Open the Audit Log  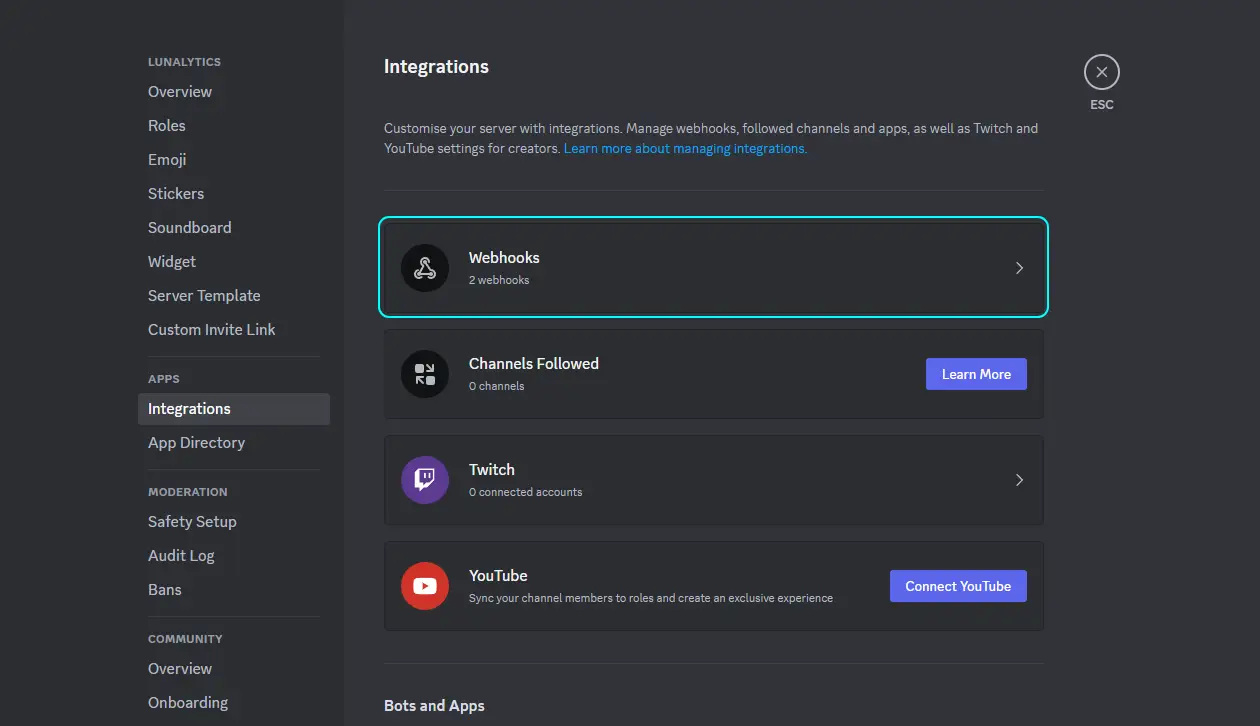click(x=181, y=555)
